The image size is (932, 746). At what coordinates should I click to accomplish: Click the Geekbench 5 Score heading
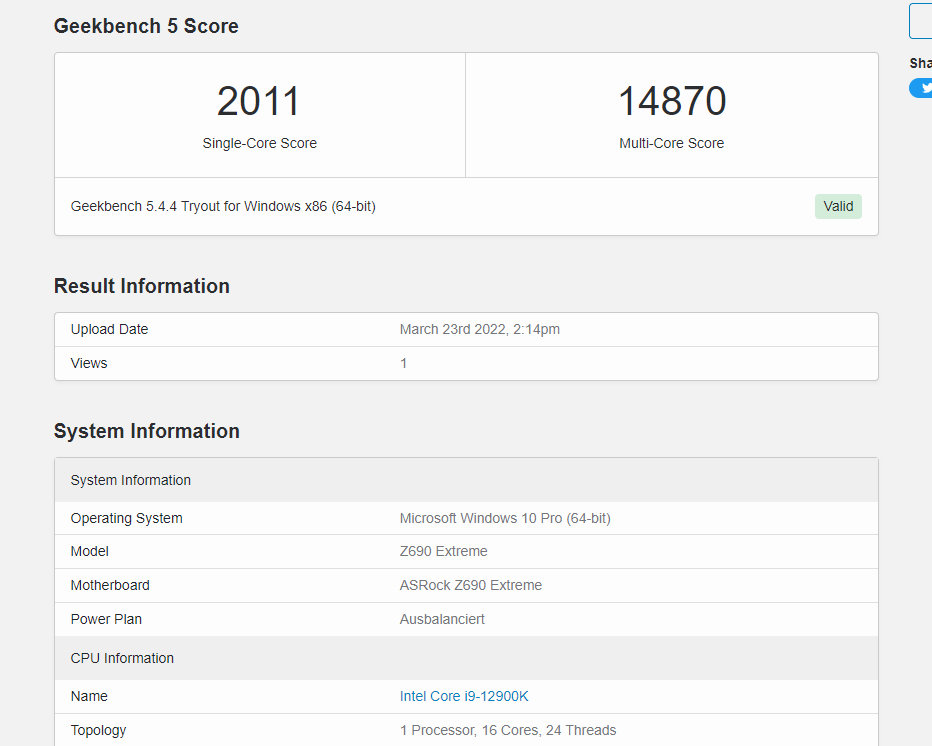[x=146, y=26]
